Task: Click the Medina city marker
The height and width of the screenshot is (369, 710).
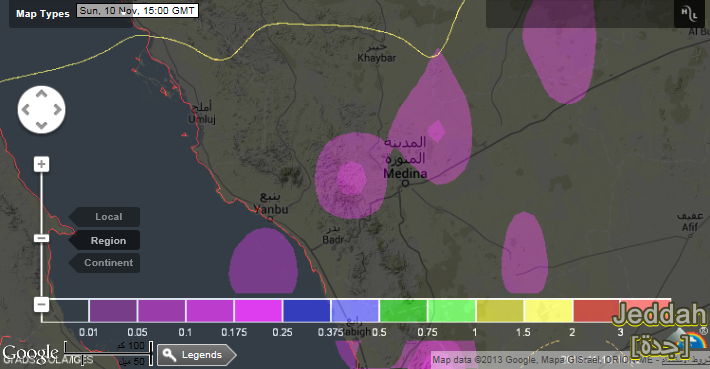Action: tap(405, 183)
